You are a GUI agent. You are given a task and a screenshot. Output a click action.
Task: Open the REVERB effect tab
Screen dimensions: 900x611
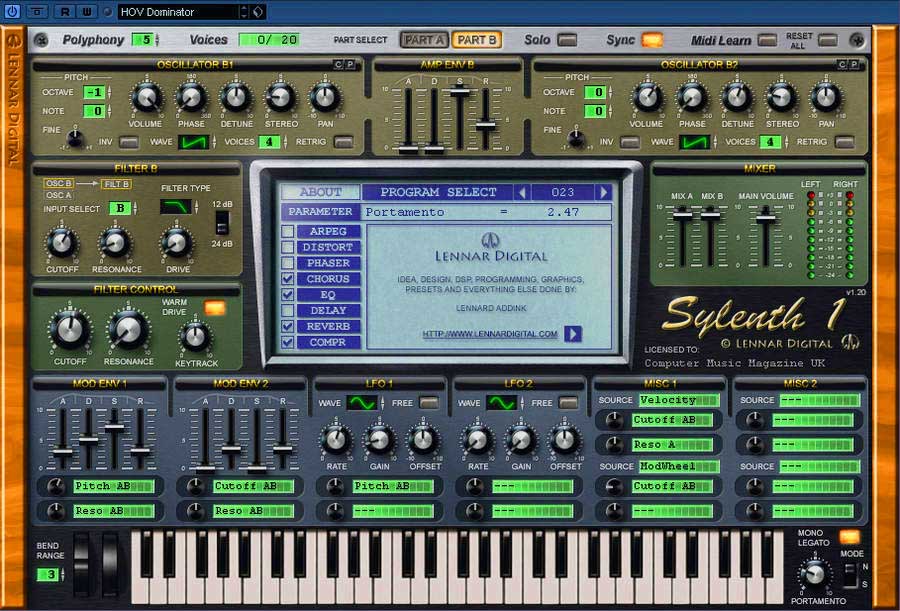pos(328,326)
